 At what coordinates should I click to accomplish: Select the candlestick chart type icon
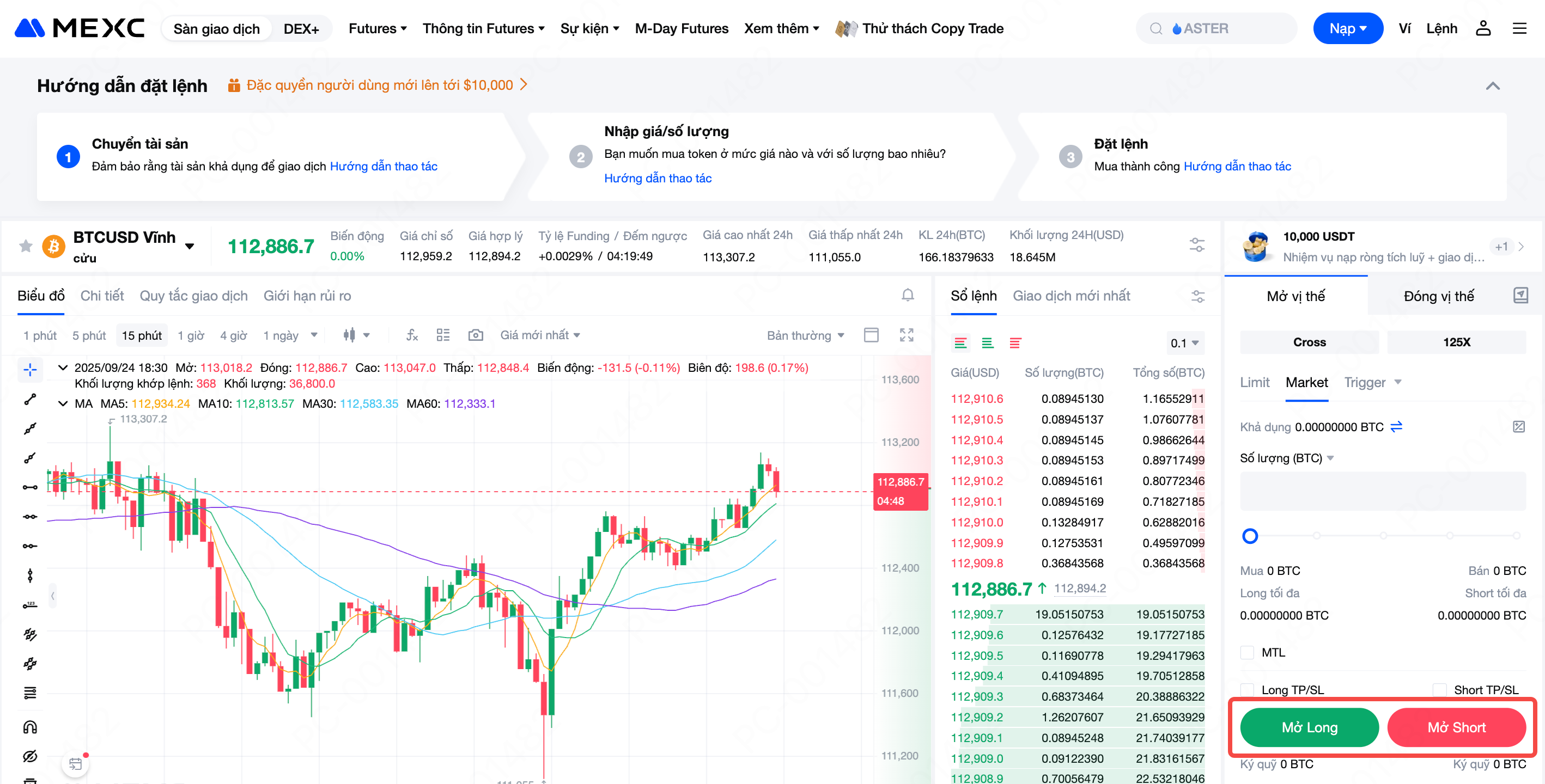pyautogui.click(x=350, y=335)
